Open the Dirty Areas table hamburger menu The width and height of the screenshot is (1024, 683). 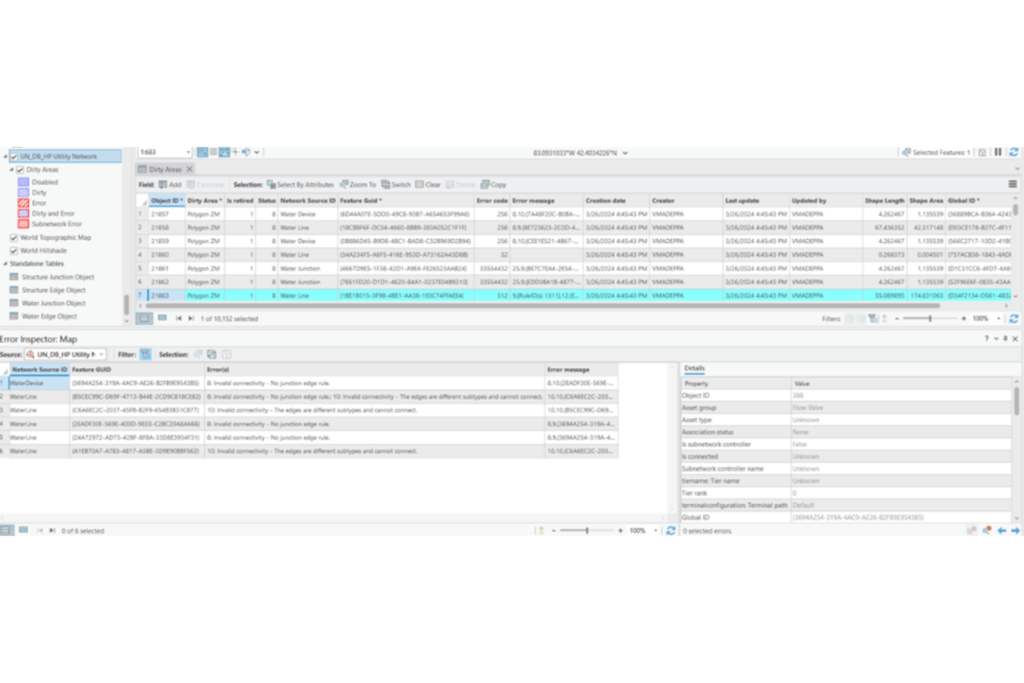point(1012,185)
